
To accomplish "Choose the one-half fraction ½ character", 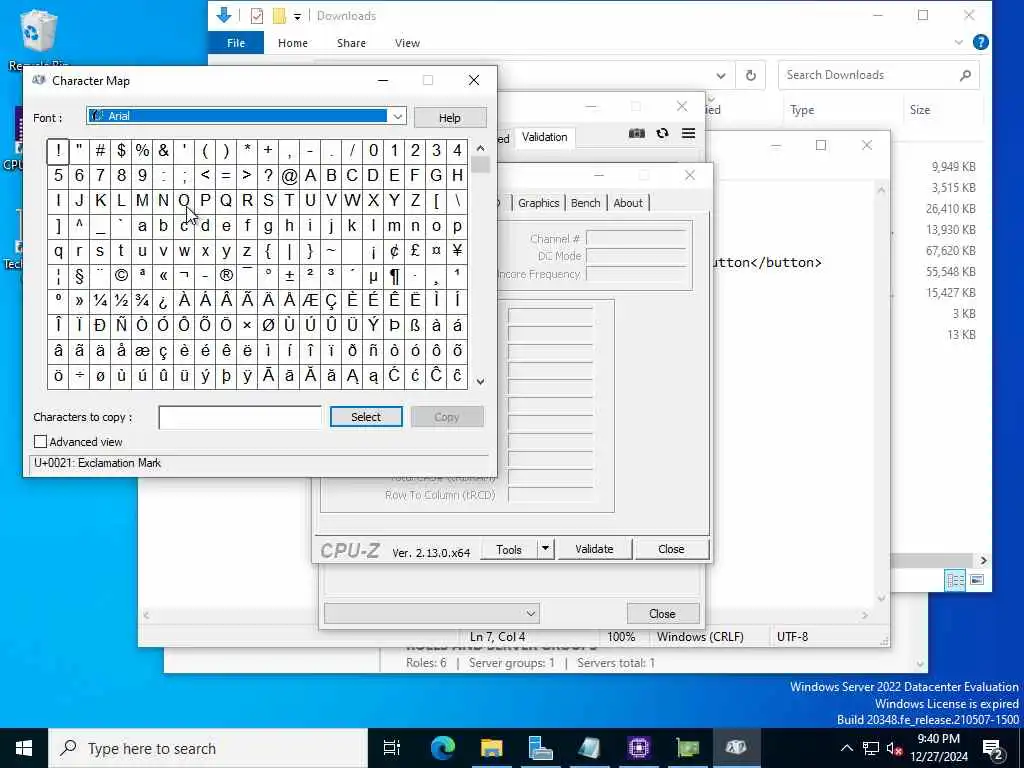I will 121,300.
